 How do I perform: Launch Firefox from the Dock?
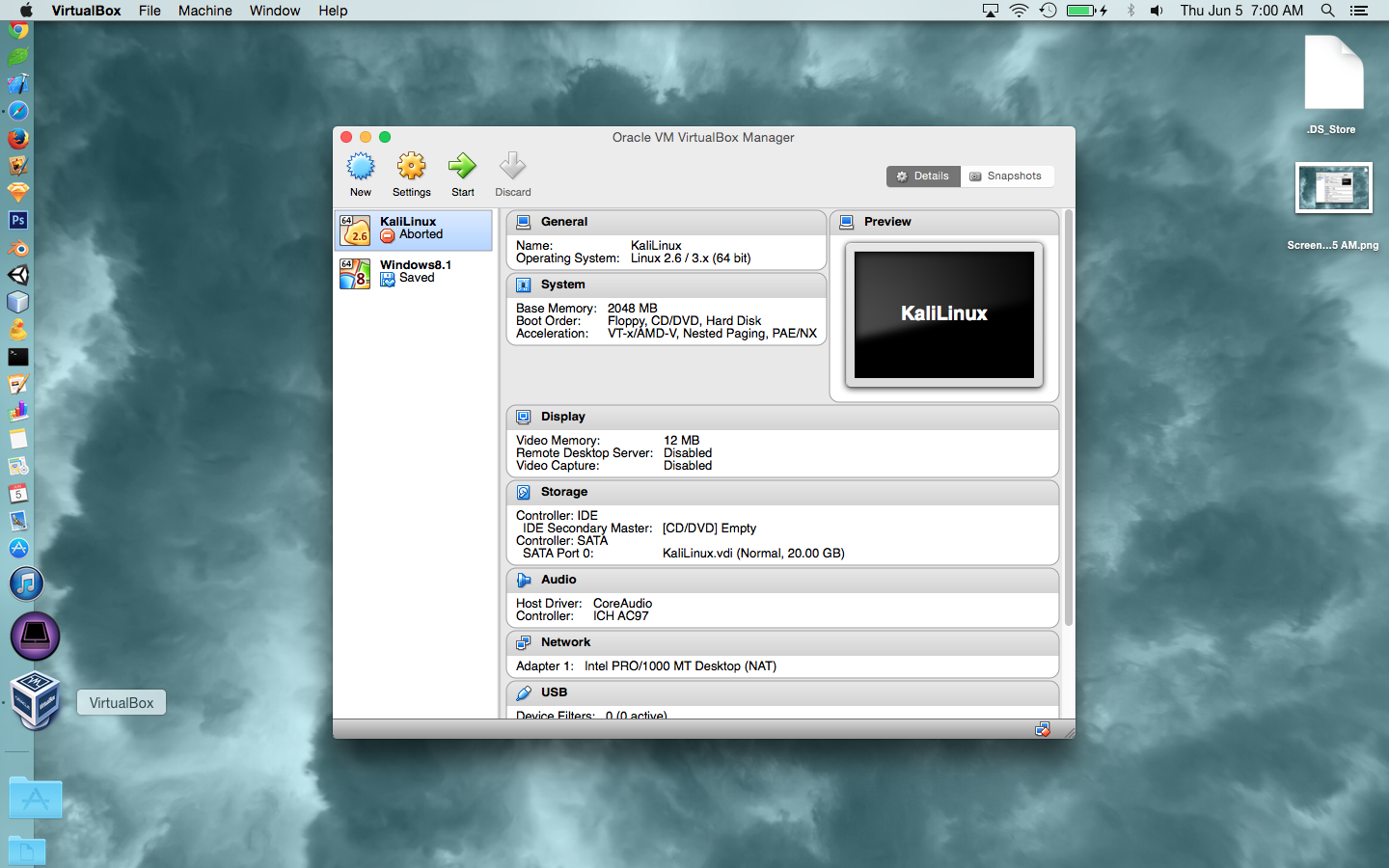18,139
